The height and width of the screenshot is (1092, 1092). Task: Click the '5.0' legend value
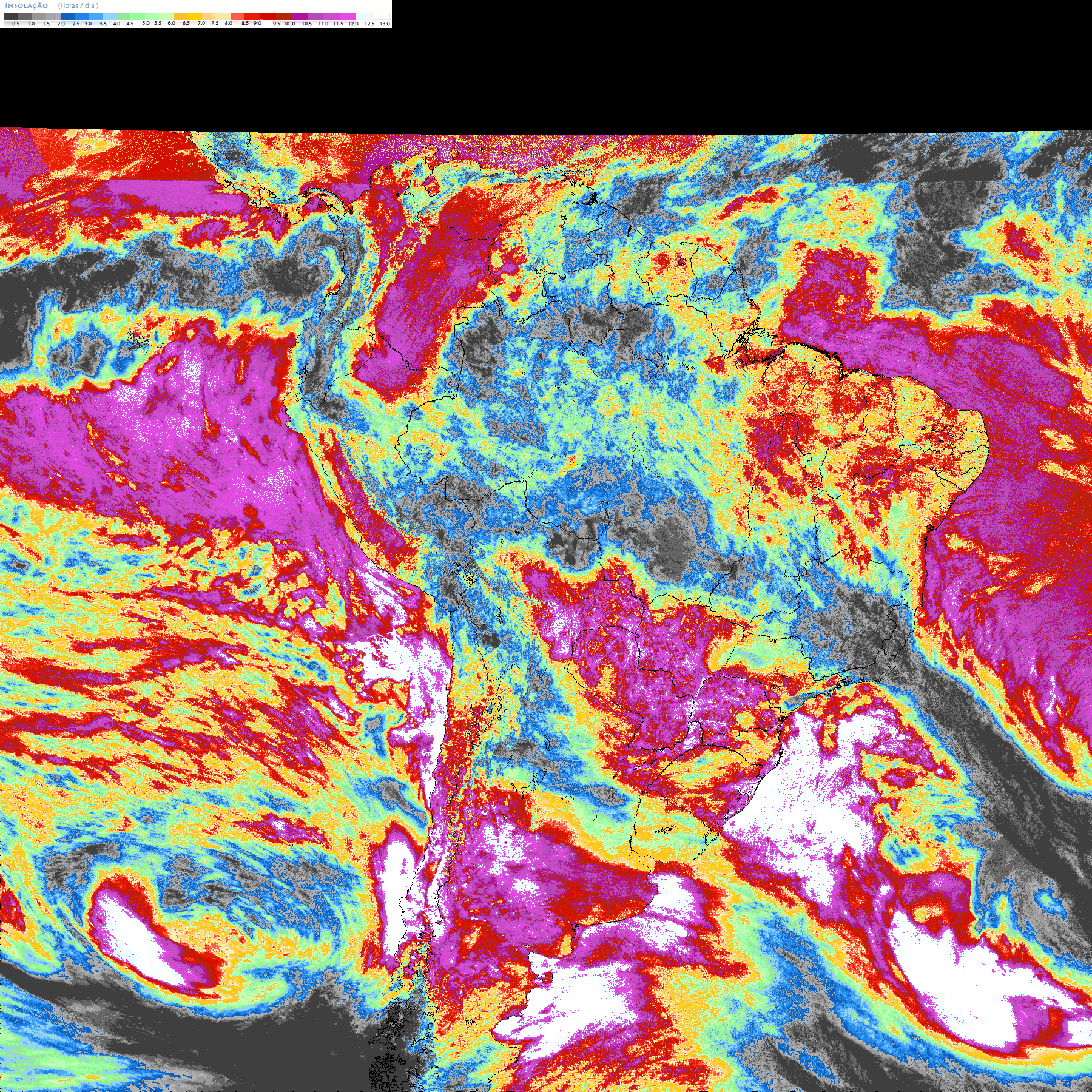point(146,23)
